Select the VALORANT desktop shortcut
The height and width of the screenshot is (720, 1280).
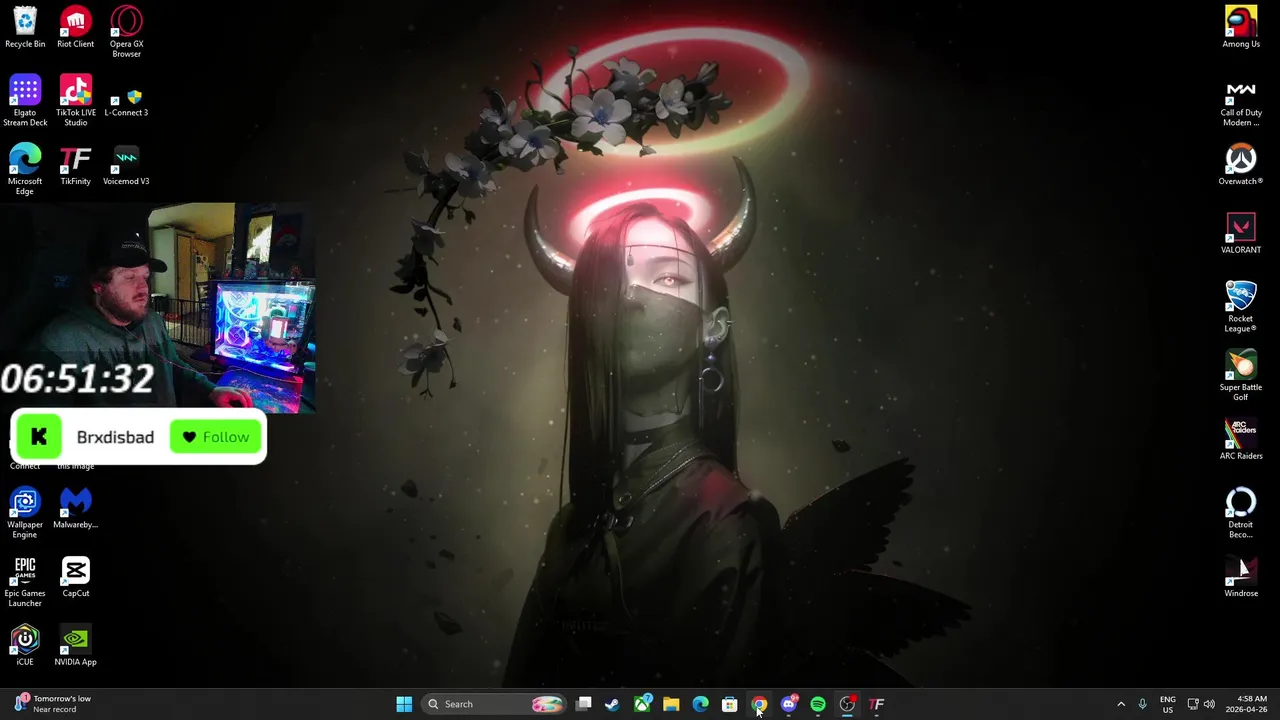coord(1241,234)
